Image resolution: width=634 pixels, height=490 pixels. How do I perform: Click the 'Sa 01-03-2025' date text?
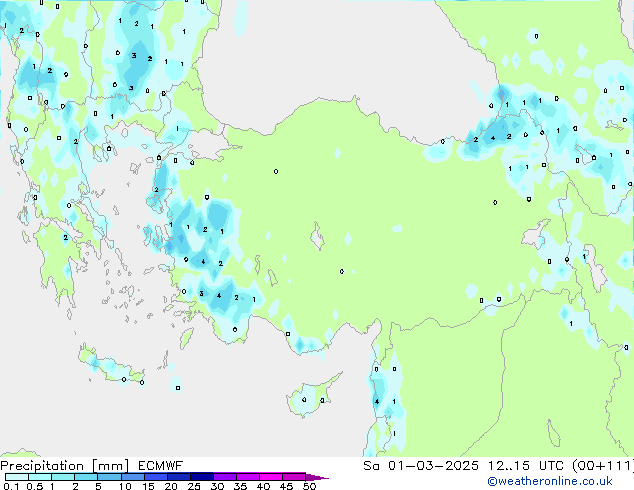coord(421,466)
